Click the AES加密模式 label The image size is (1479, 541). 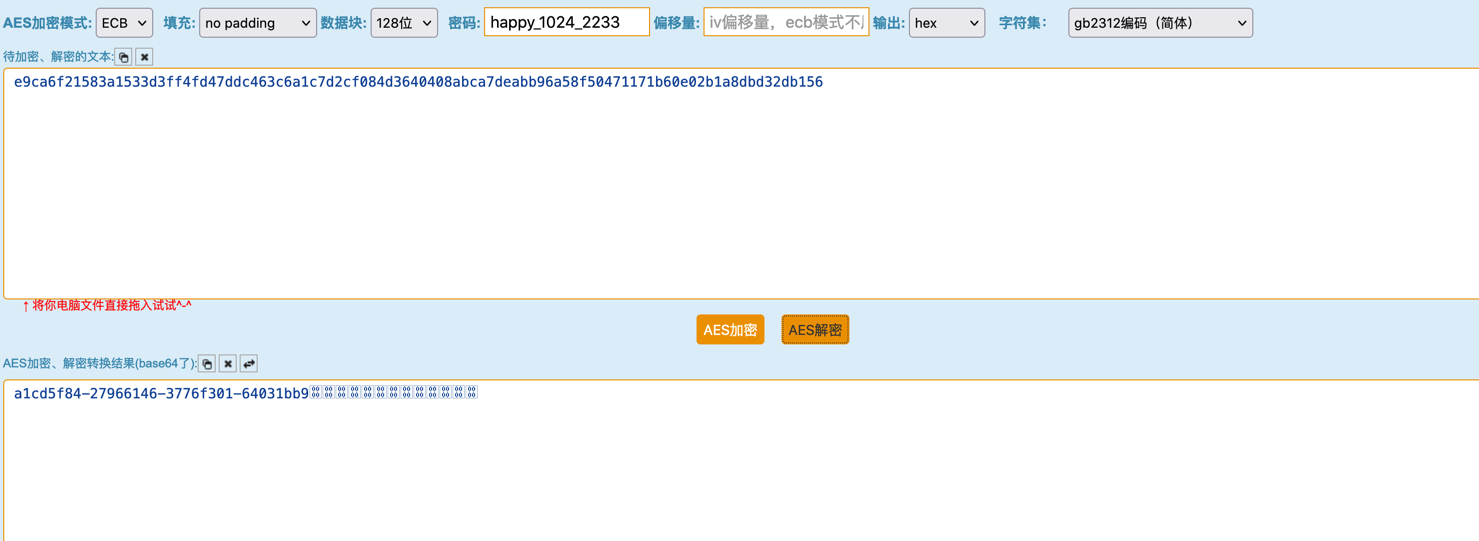47,23
